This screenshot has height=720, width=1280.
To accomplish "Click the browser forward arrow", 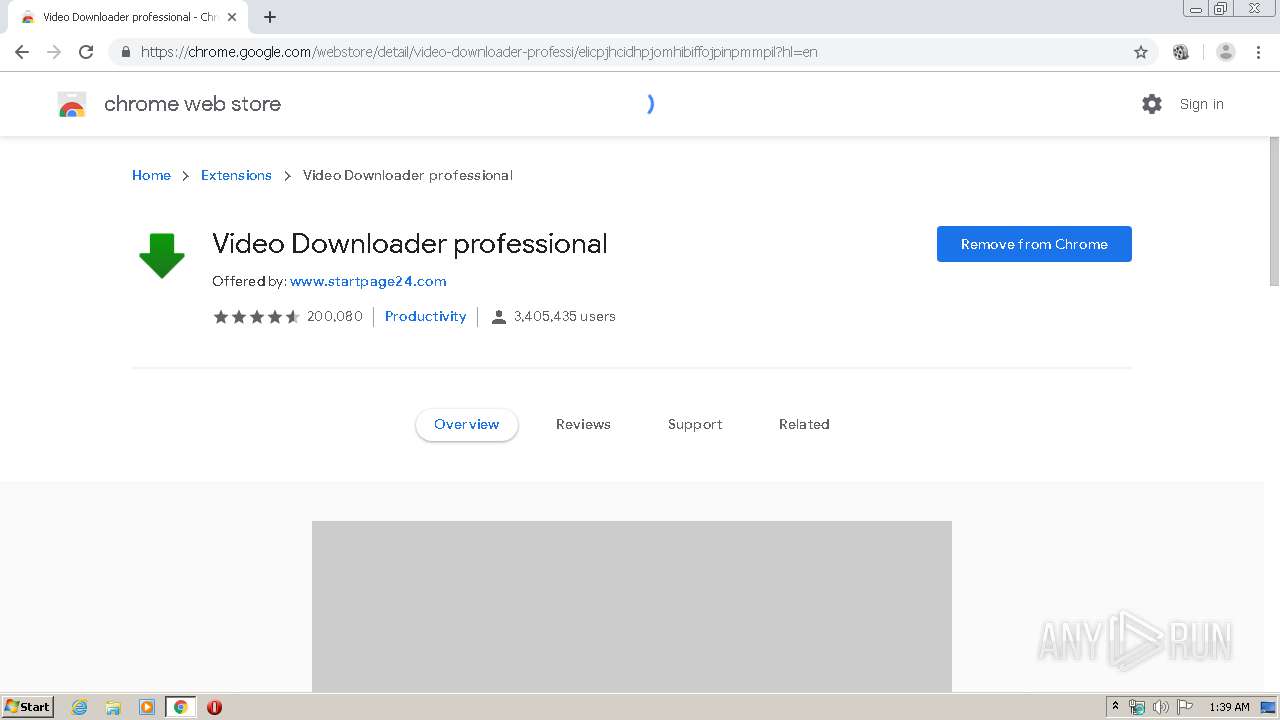I will [x=54, y=52].
